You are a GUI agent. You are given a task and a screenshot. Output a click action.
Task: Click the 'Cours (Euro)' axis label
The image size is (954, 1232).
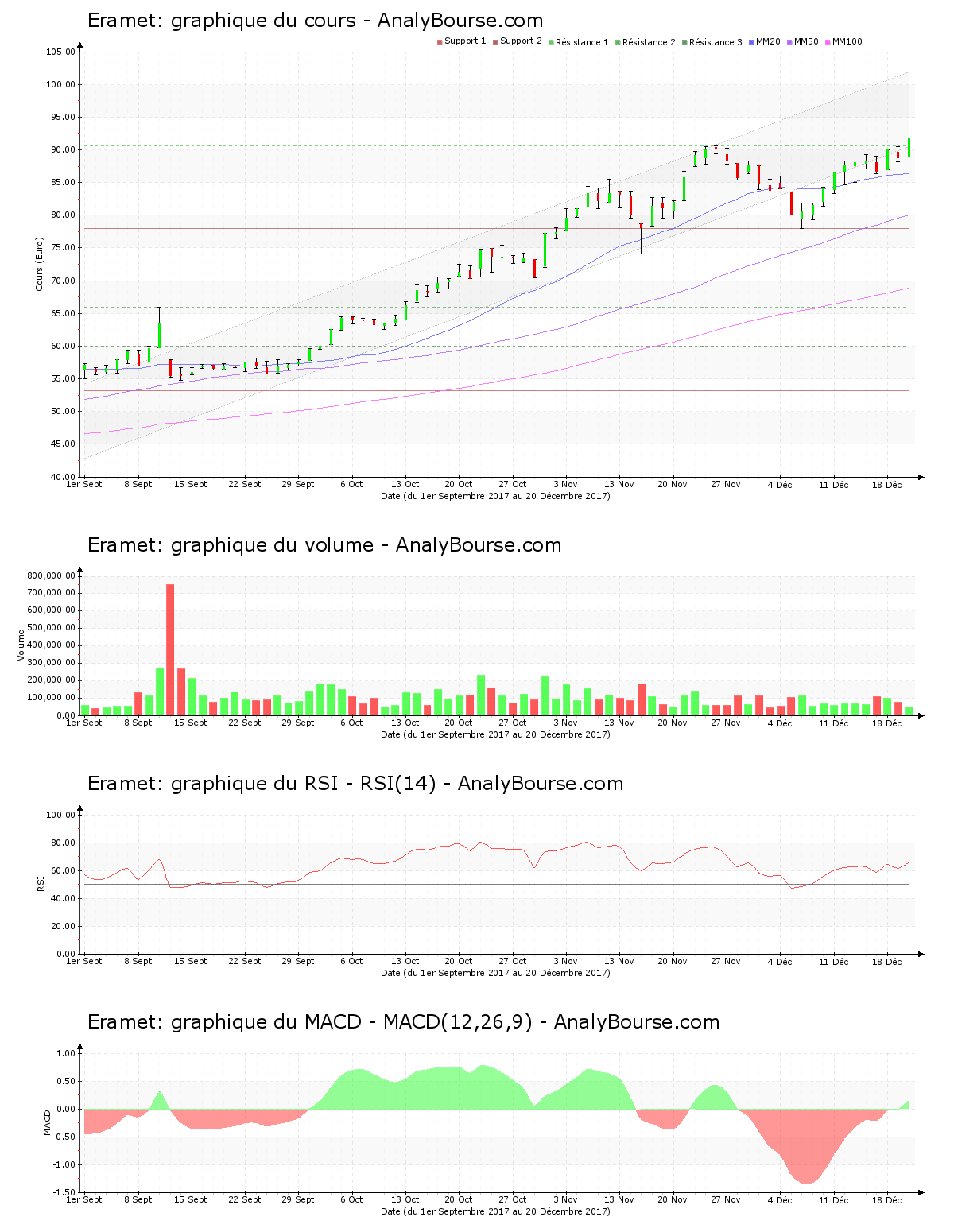point(39,264)
